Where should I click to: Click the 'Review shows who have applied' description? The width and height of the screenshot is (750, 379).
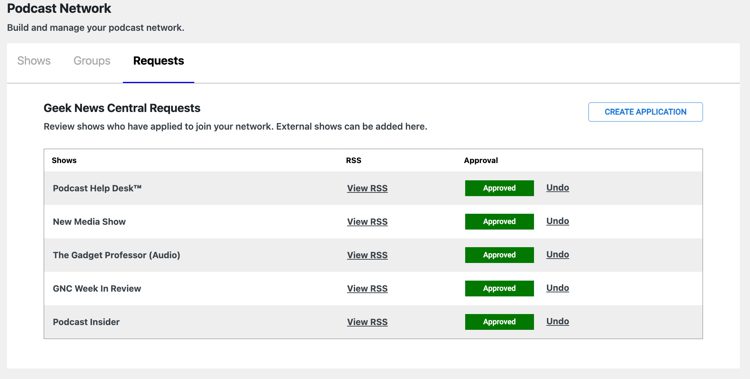click(x=235, y=127)
